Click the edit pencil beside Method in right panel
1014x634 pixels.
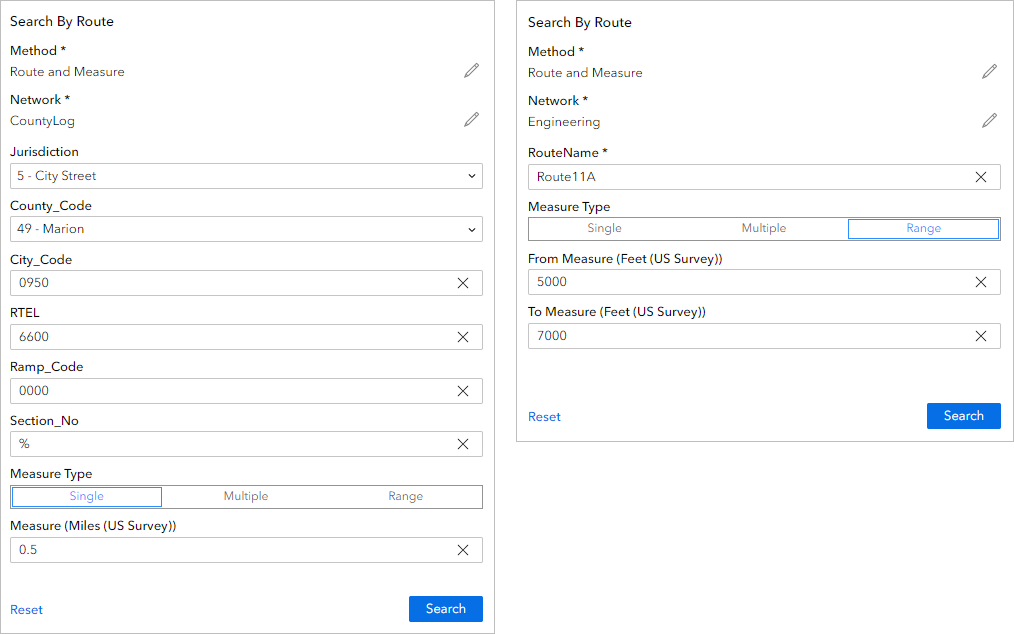tap(989, 71)
